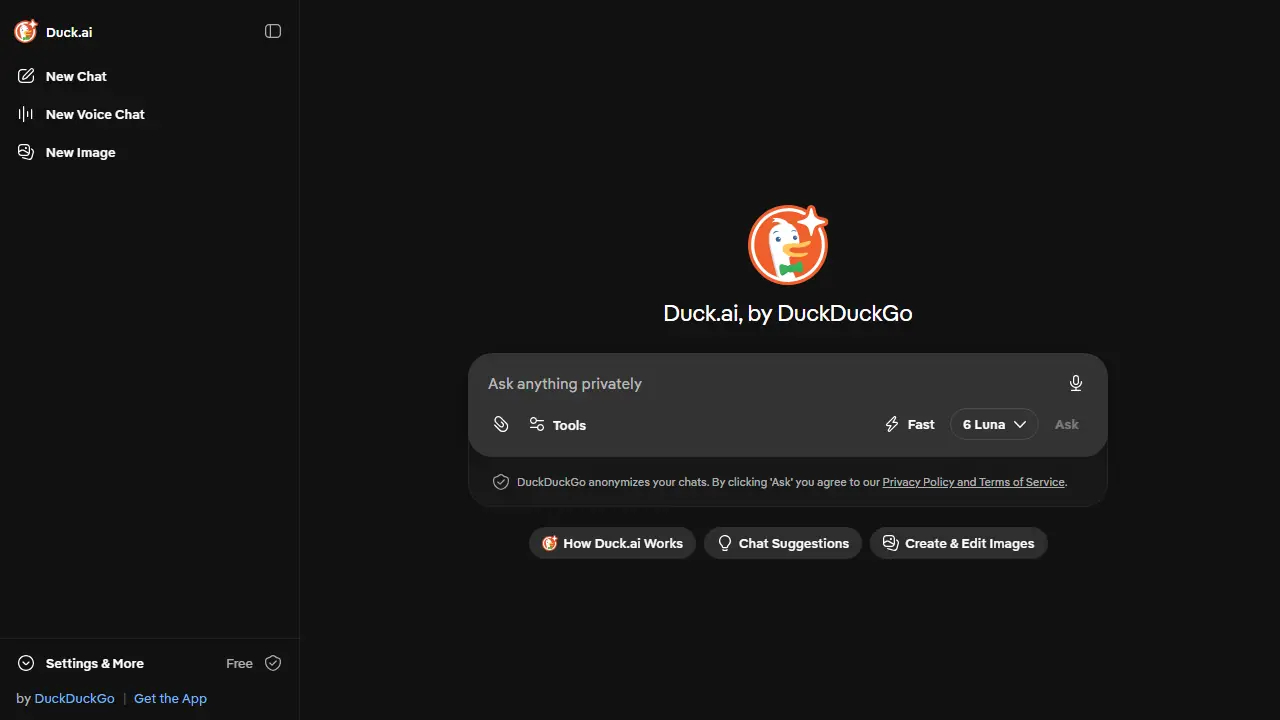The width and height of the screenshot is (1280, 720).
Task: Click the New Image icon in sidebar
Action: coord(26,152)
